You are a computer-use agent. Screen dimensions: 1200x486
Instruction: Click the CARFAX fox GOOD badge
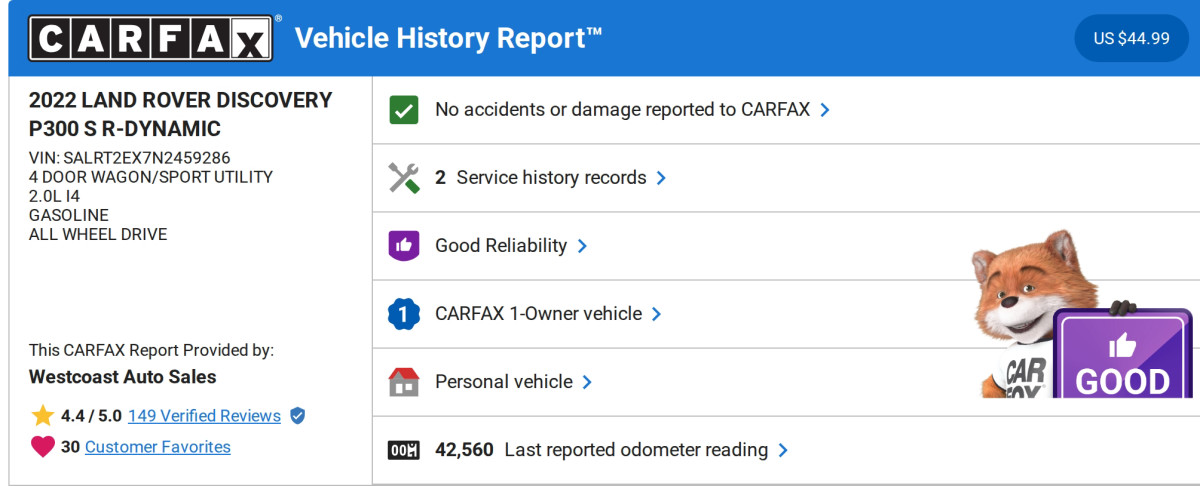[x=1121, y=360]
